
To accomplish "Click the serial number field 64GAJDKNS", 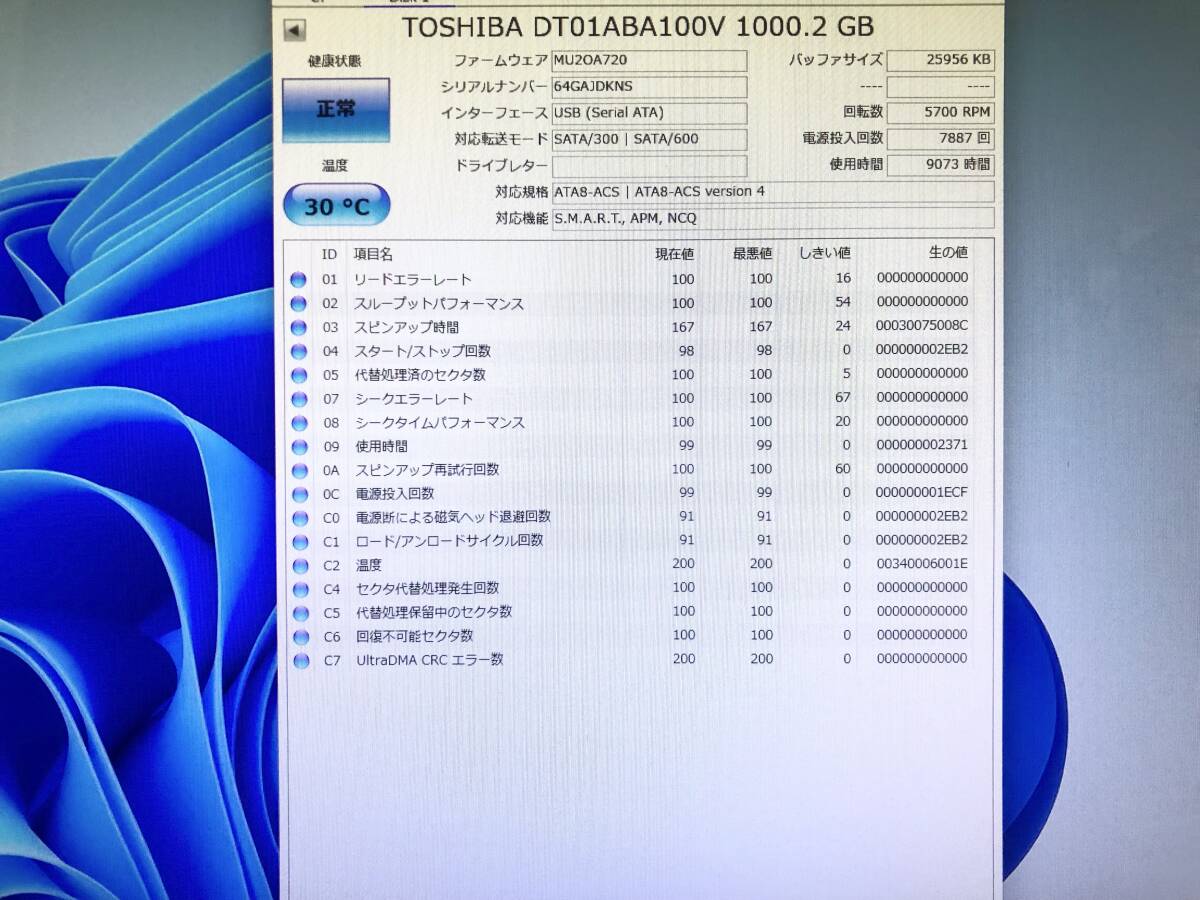I will tap(649, 87).
